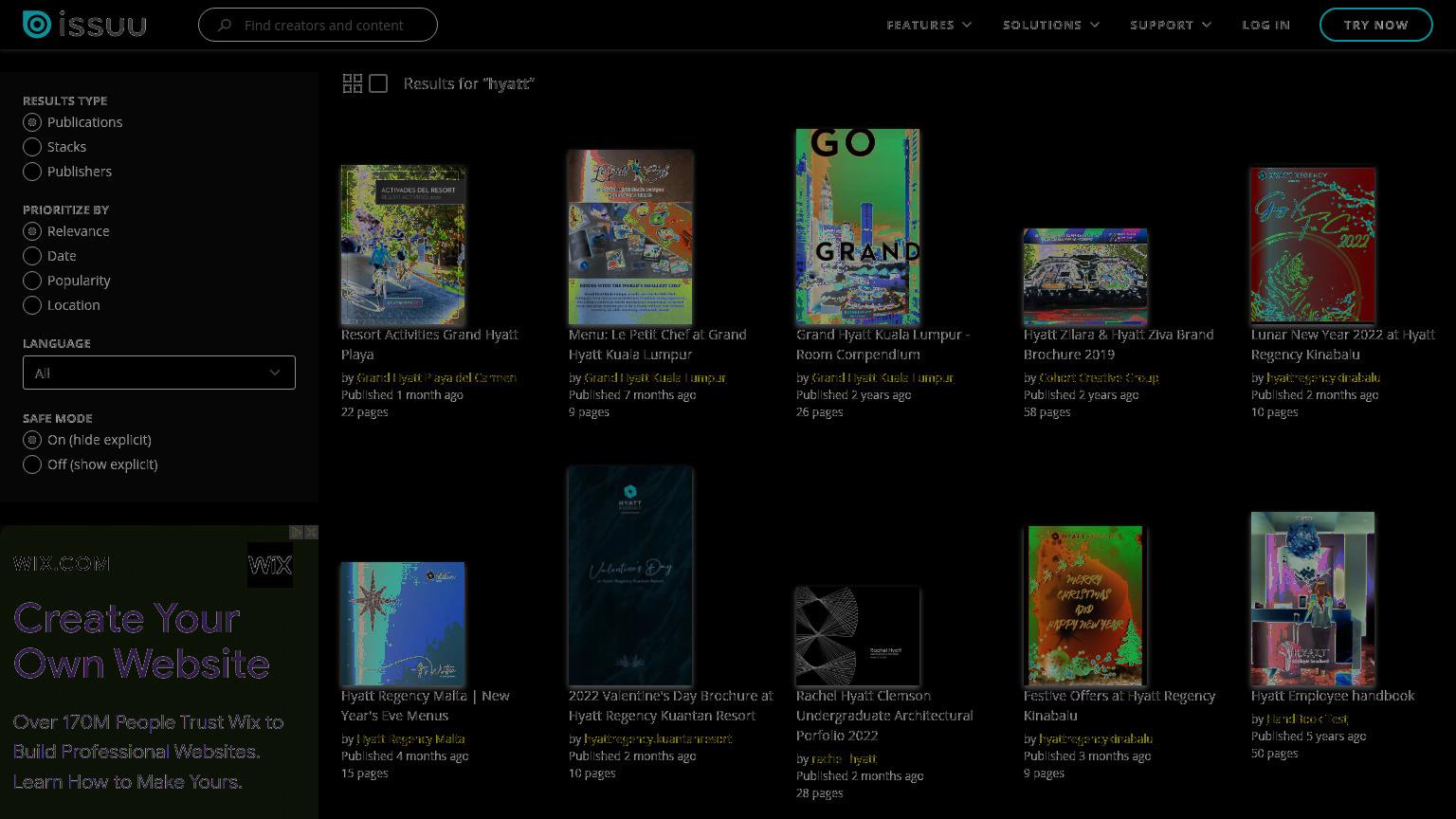The image size is (1456, 819).
Task: Expand the Support menu
Action: [1171, 25]
